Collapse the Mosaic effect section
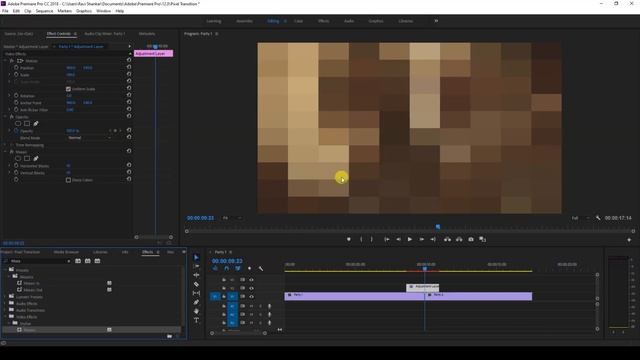This screenshot has height=360, width=640. (6, 152)
